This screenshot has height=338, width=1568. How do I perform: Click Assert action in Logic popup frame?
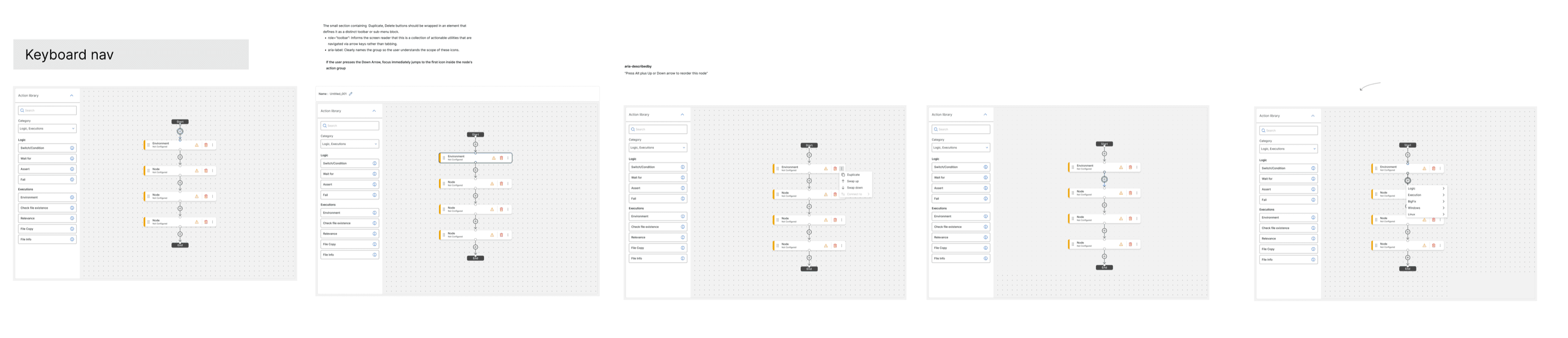click(x=1288, y=190)
